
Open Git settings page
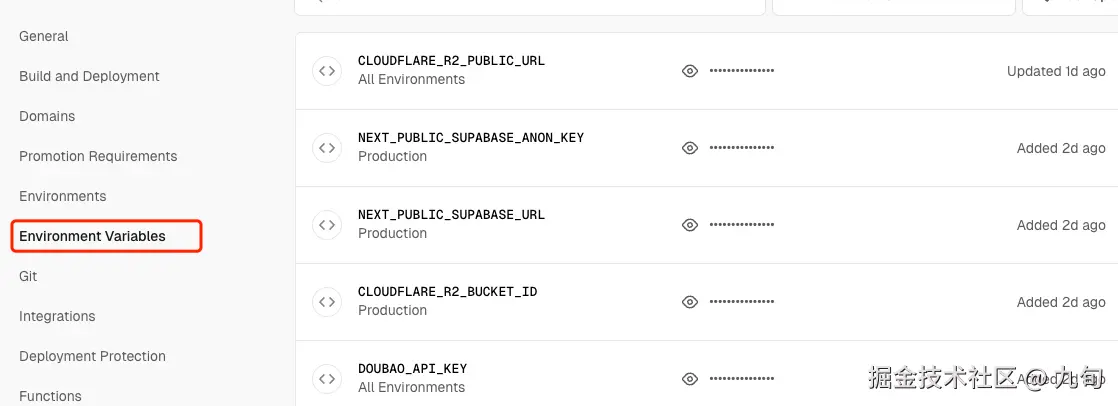(28, 276)
